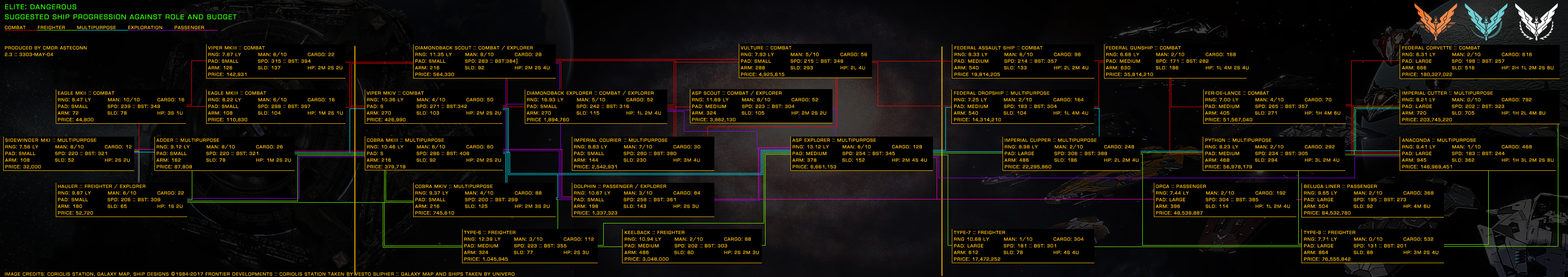Click Hauler price "52,720"

(84, 213)
